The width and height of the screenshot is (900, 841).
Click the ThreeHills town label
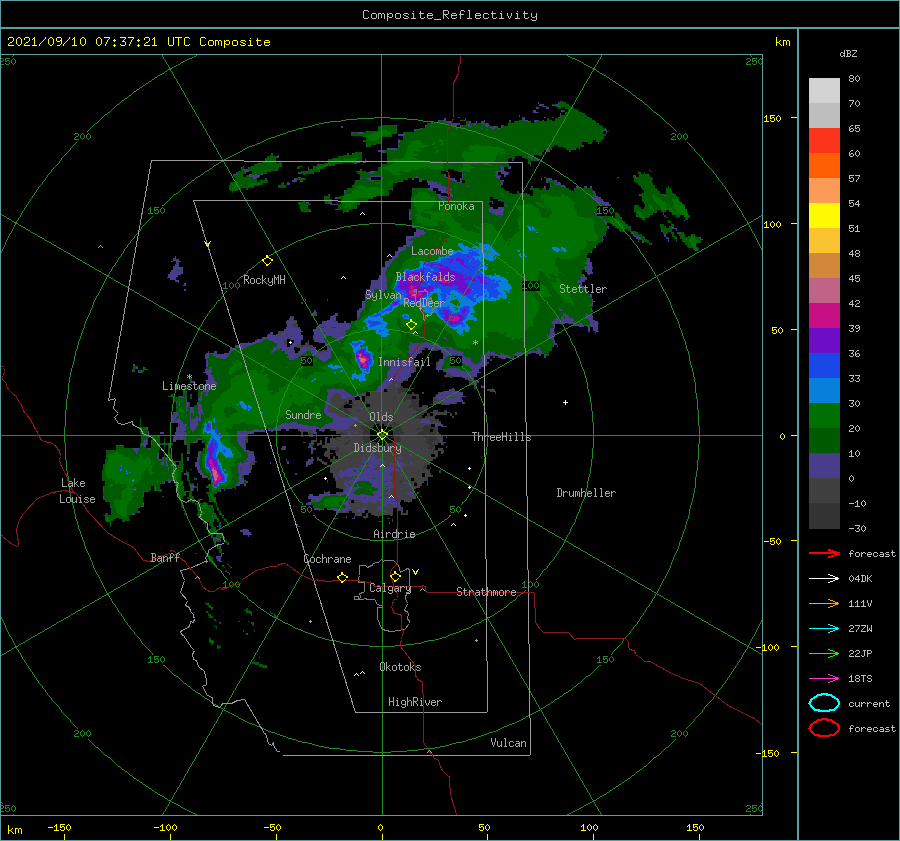[501, 437]
